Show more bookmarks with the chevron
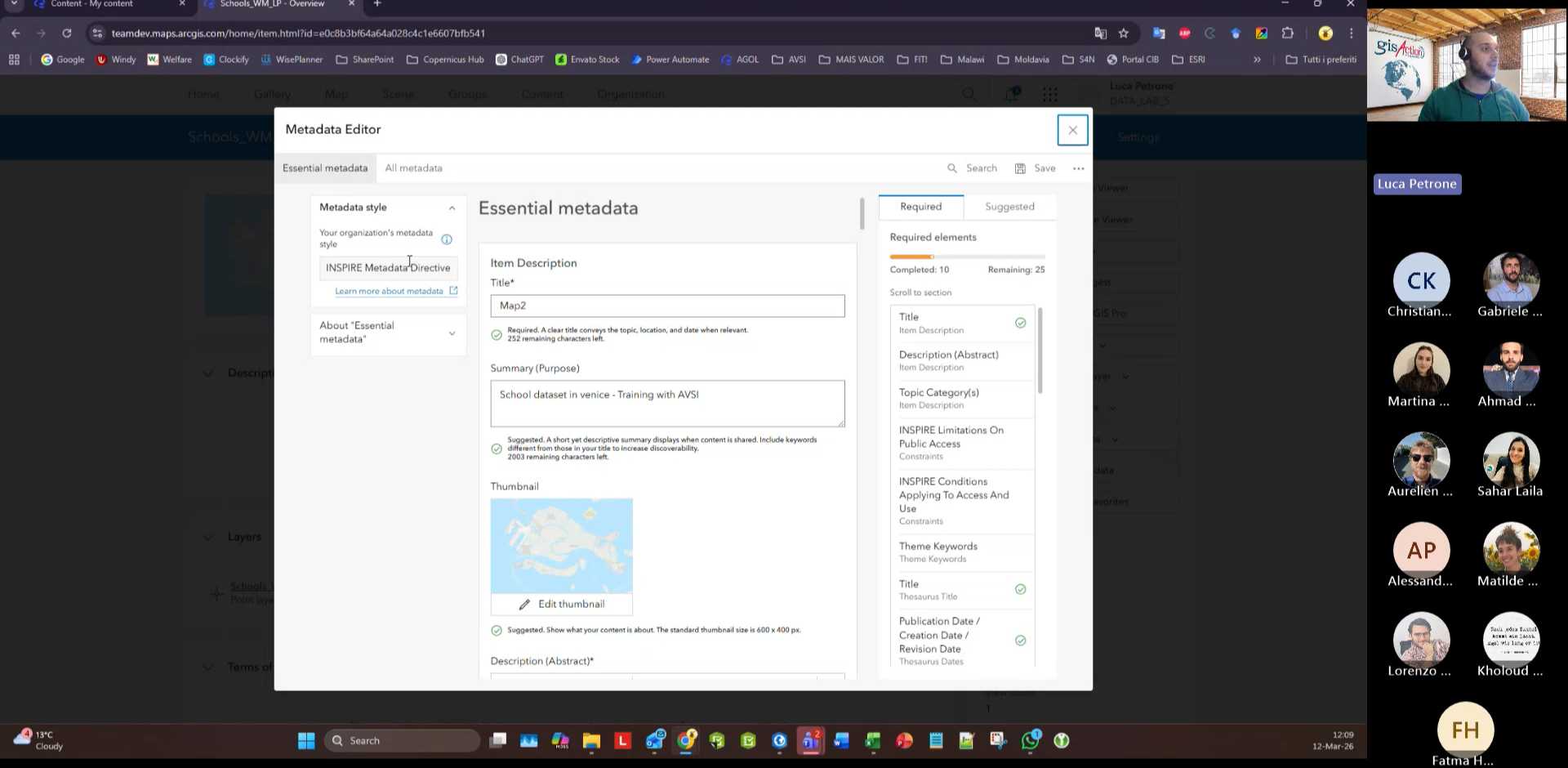This screenshot has height=768, width=1568. pyautogui.click(x=1257, y=60)
